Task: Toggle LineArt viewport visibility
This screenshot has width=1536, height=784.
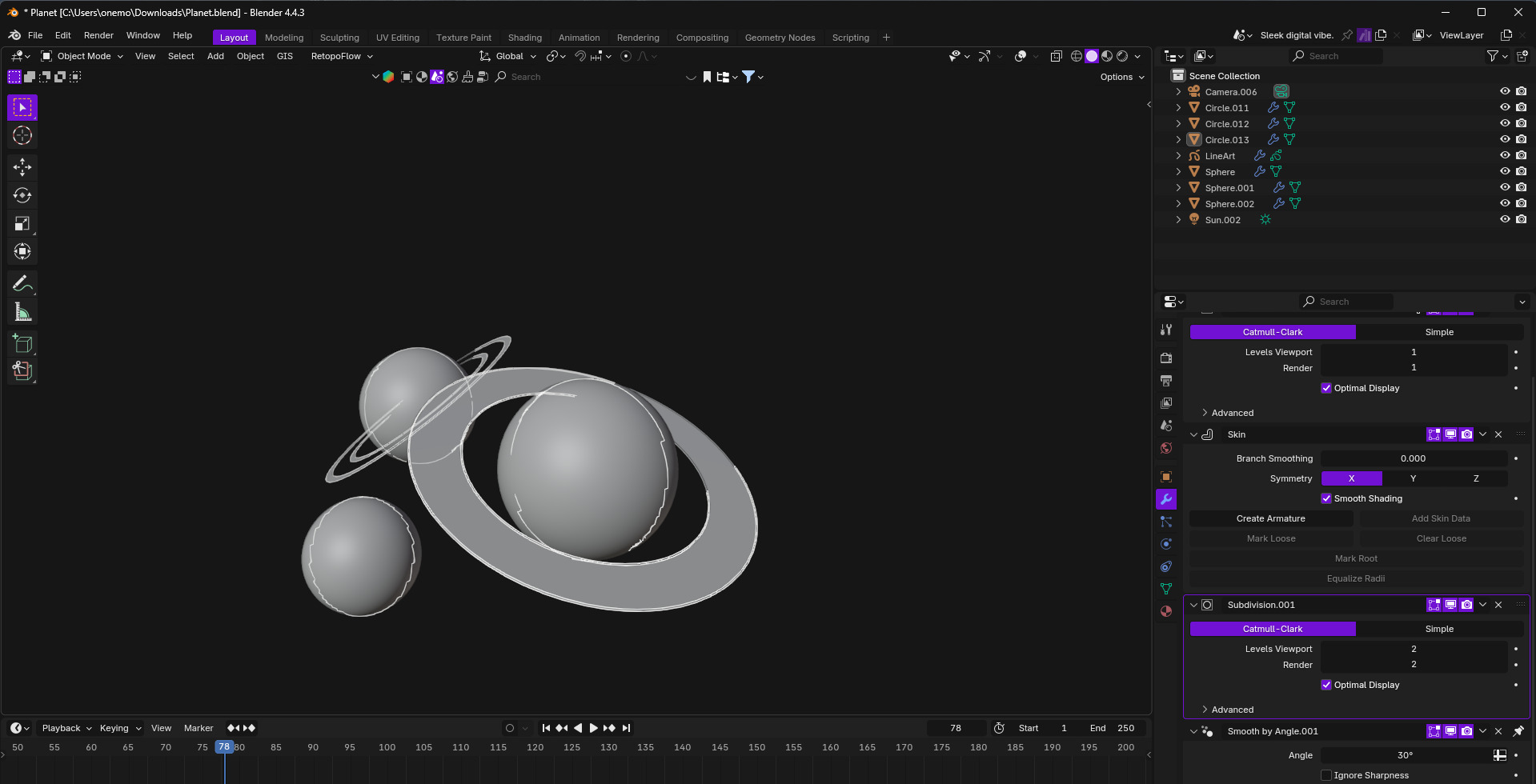Action: [1505, 155]
